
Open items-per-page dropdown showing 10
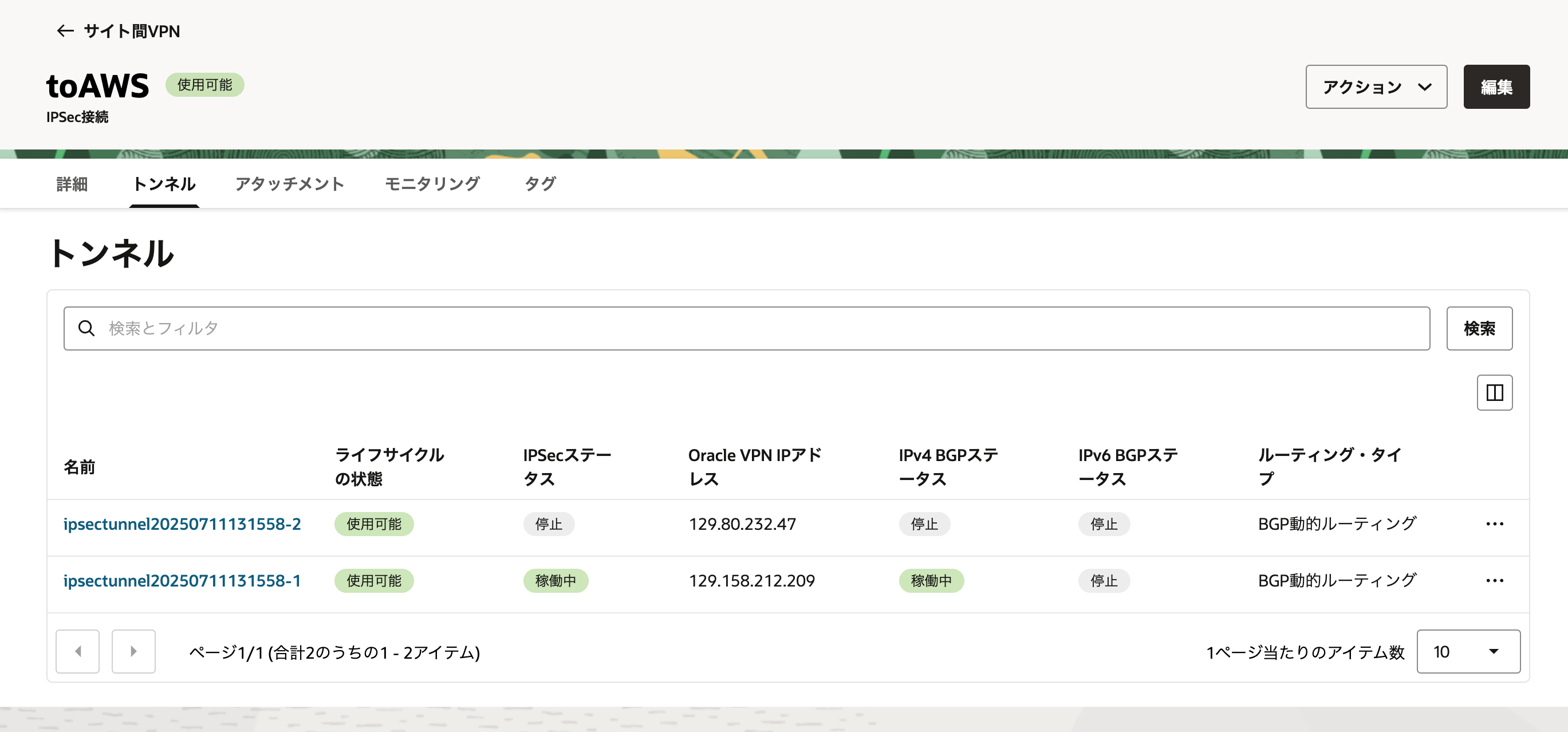1468,651
